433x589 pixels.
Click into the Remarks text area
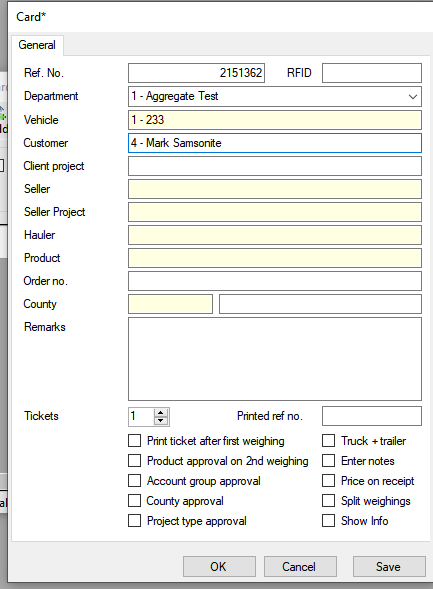click(x=275, y=359)
